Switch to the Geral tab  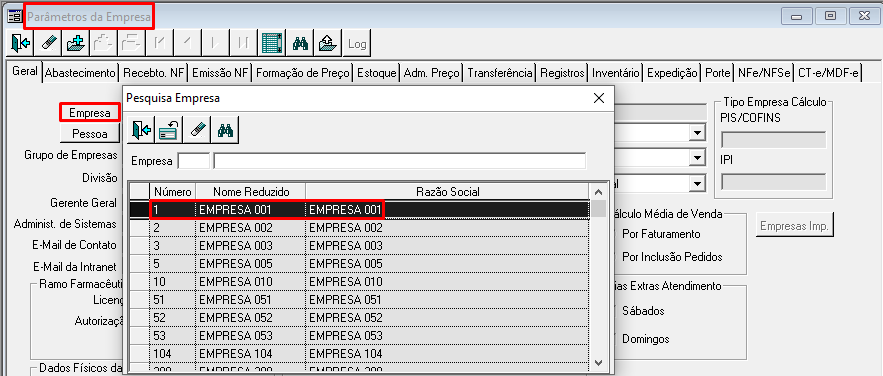pyautogui.click(x=25, y=72)
